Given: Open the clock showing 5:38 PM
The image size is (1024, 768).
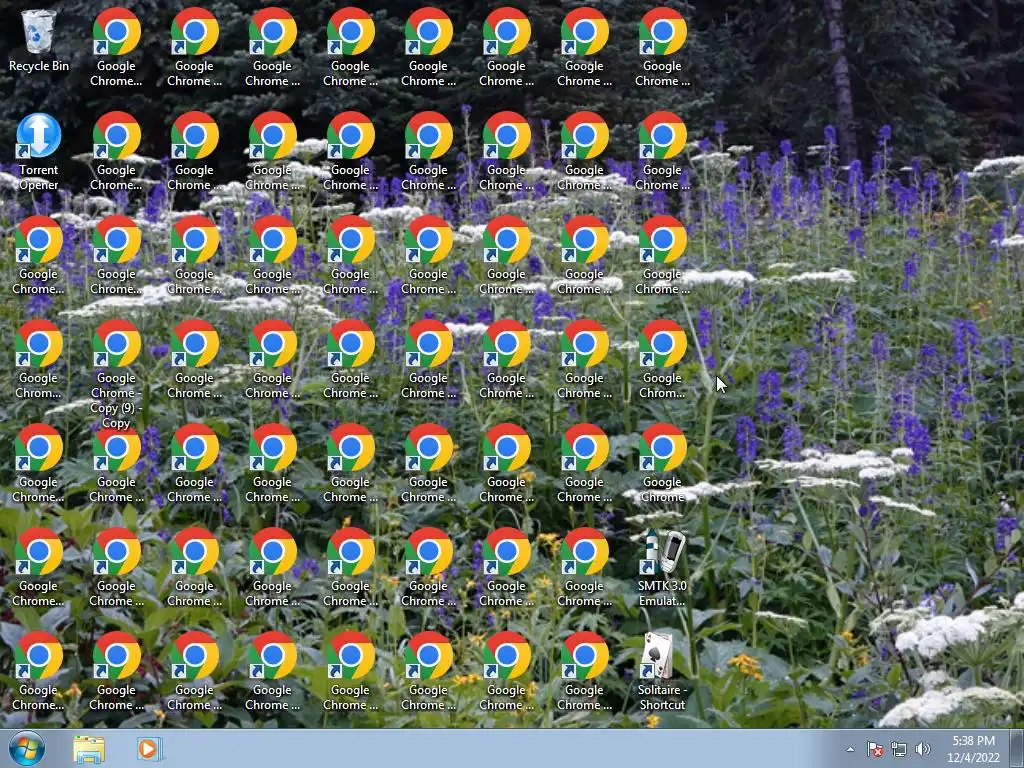Looking at the screenshot, I should 973,749.
